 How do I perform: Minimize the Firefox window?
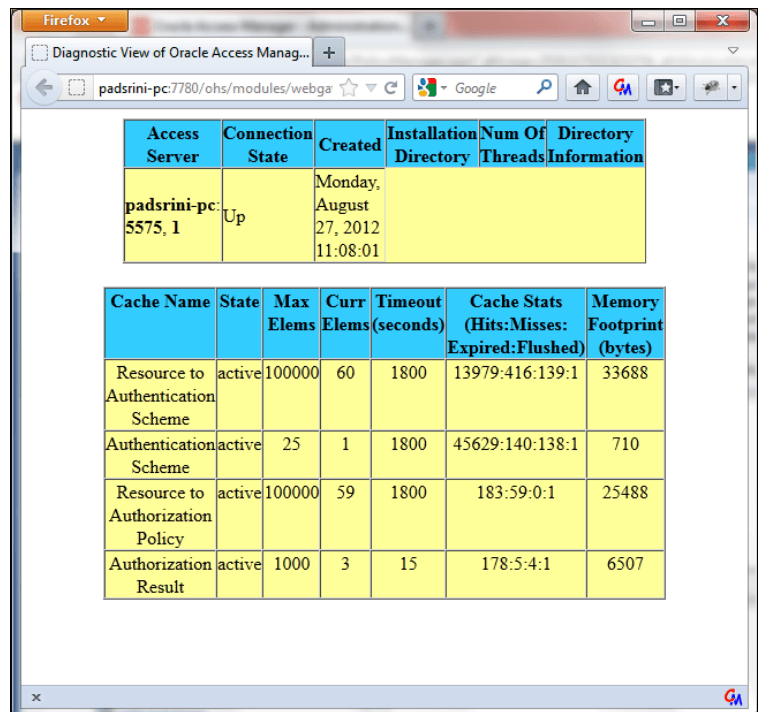pos(648,21)
